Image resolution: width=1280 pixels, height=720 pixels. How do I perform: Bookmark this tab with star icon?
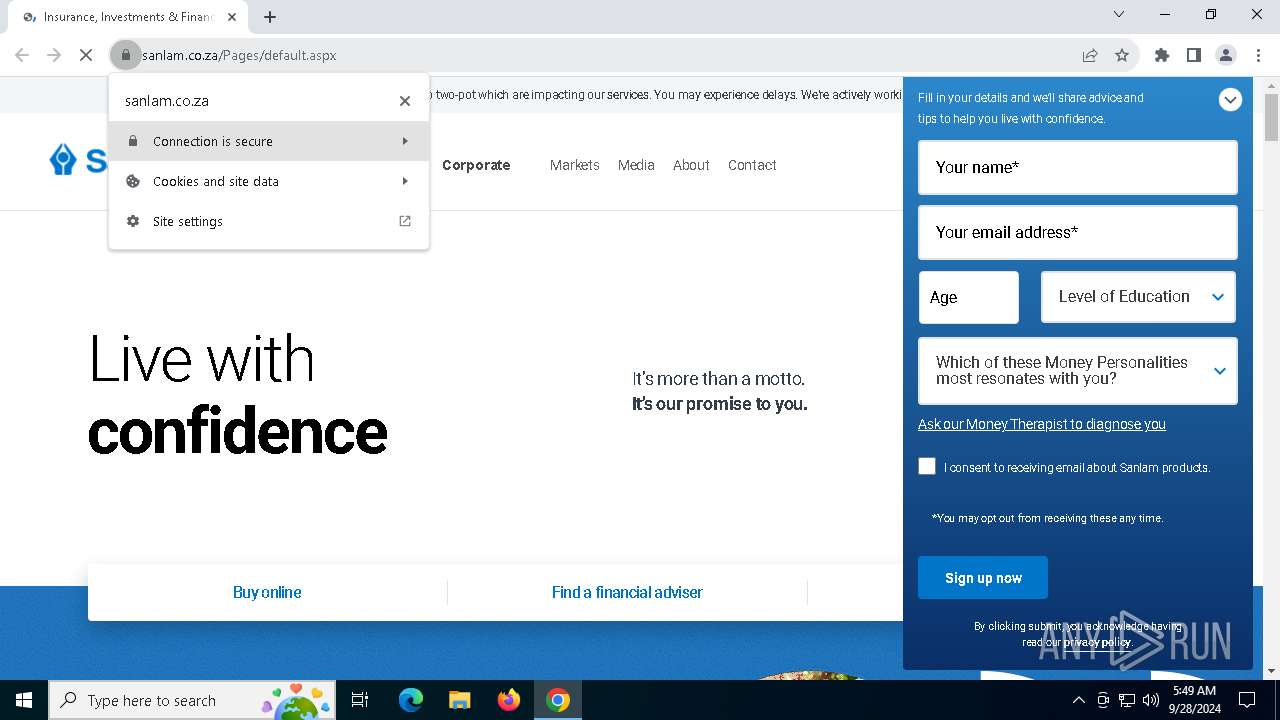[x=1122, y=55]
